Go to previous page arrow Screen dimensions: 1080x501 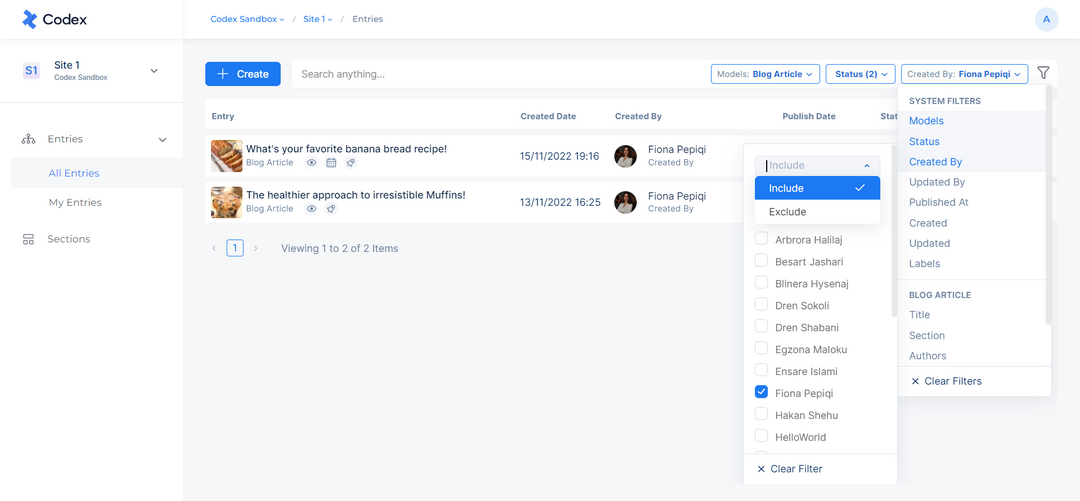[214, 248]
